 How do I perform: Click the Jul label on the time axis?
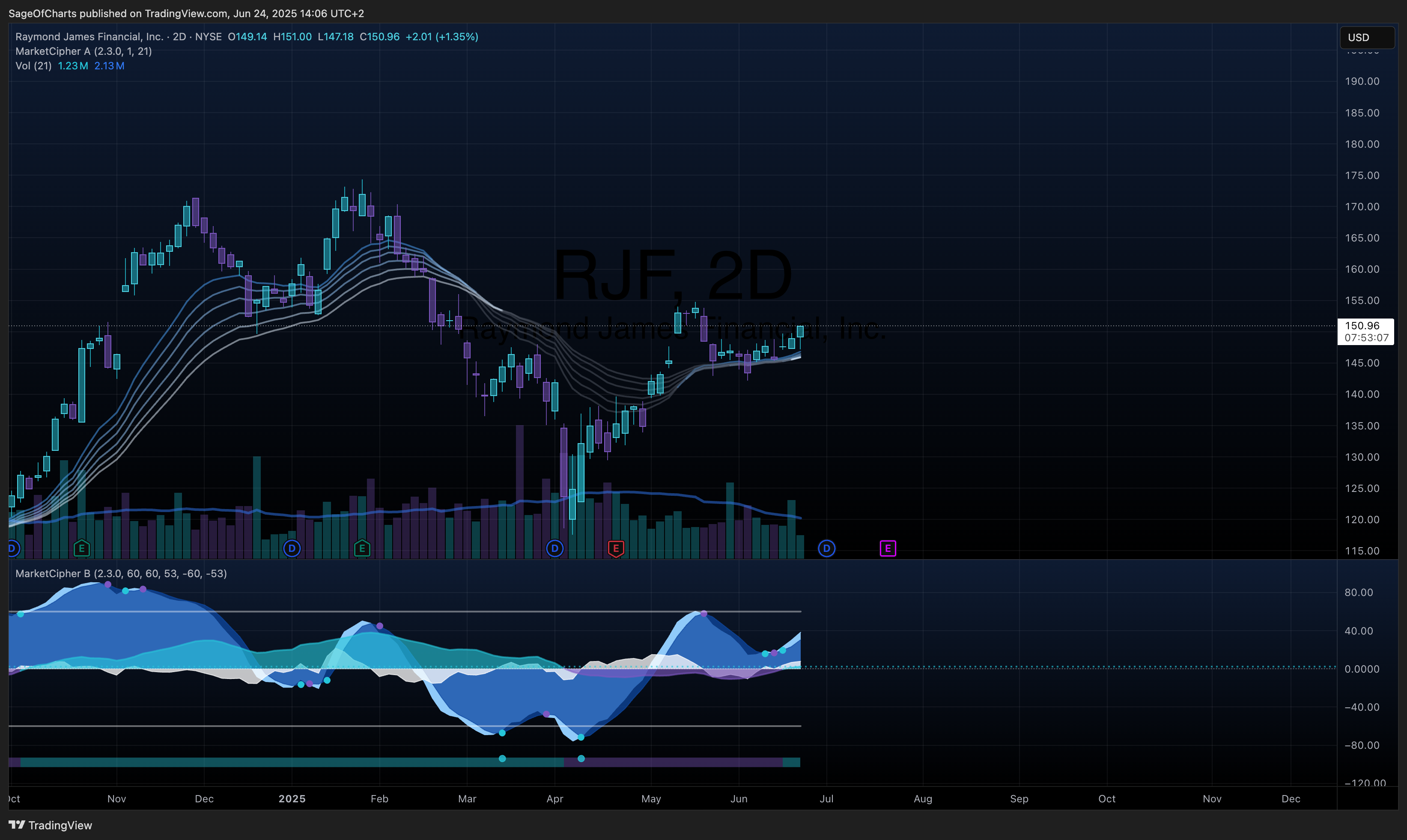[x=826, y=798]
